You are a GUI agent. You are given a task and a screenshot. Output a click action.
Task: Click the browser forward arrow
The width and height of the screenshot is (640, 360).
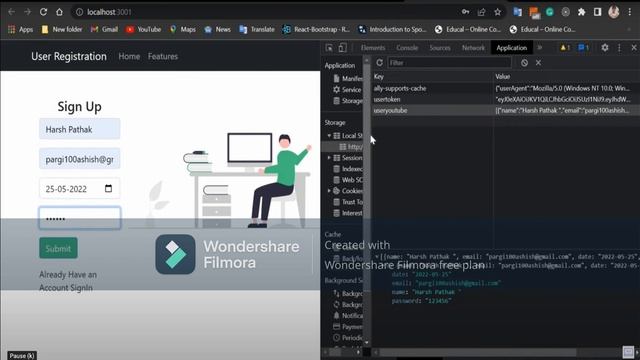coord(27,12)
